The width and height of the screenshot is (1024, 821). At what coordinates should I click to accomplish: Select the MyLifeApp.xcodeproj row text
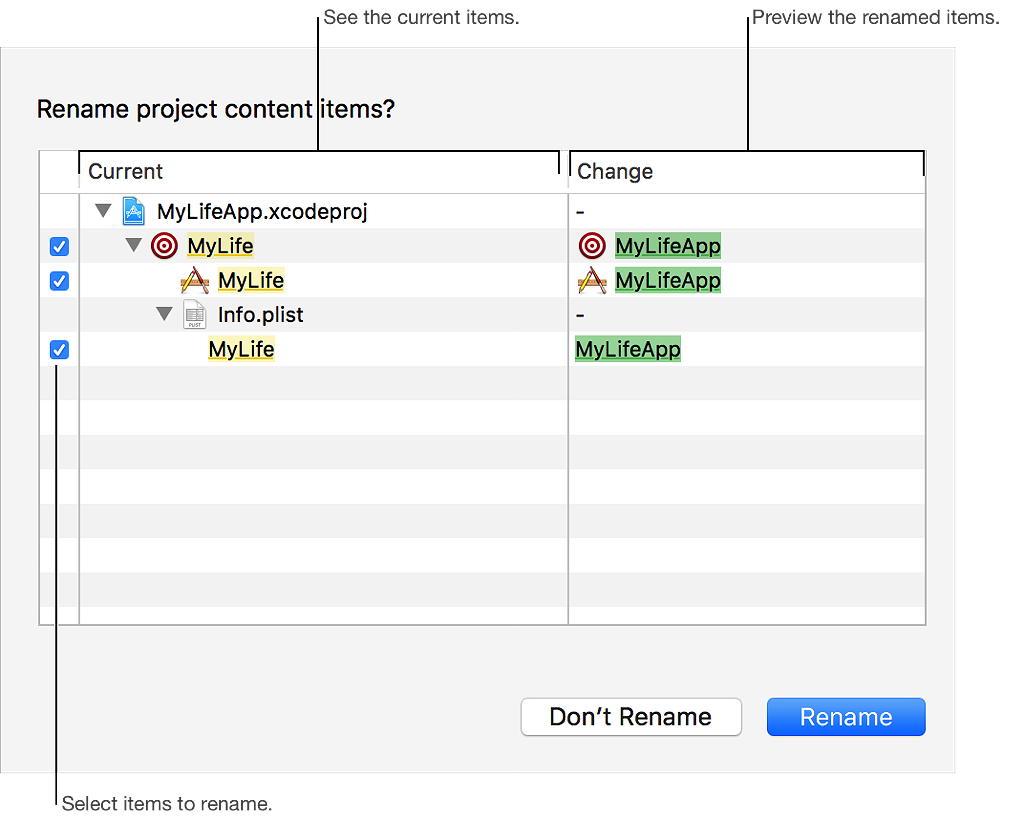(262, 212)
